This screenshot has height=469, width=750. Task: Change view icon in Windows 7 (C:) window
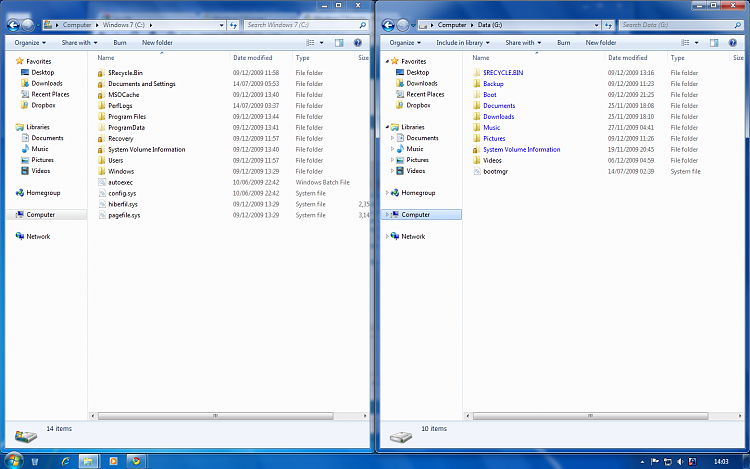tap(310, 43)
